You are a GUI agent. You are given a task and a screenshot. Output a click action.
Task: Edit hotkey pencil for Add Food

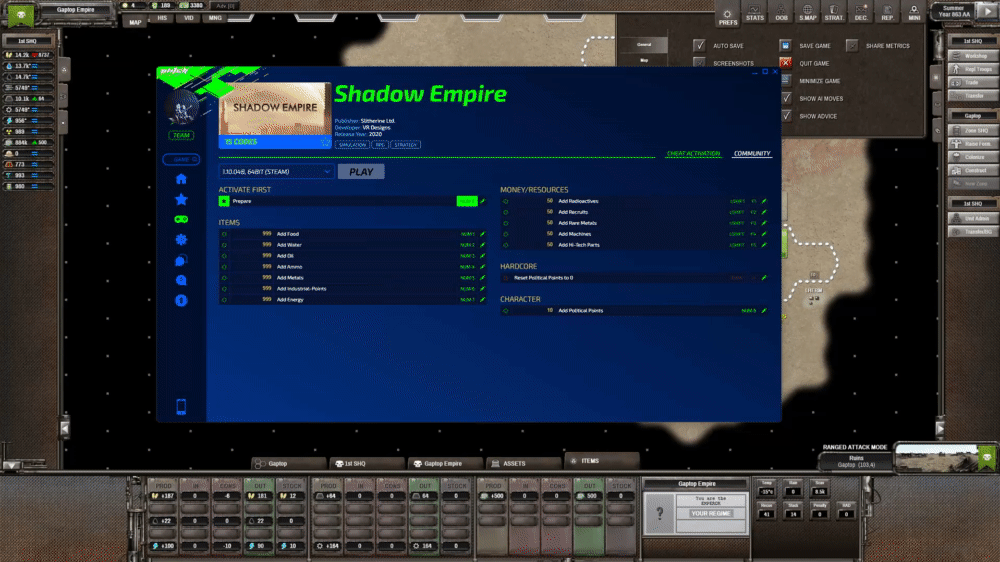(482, 234)
